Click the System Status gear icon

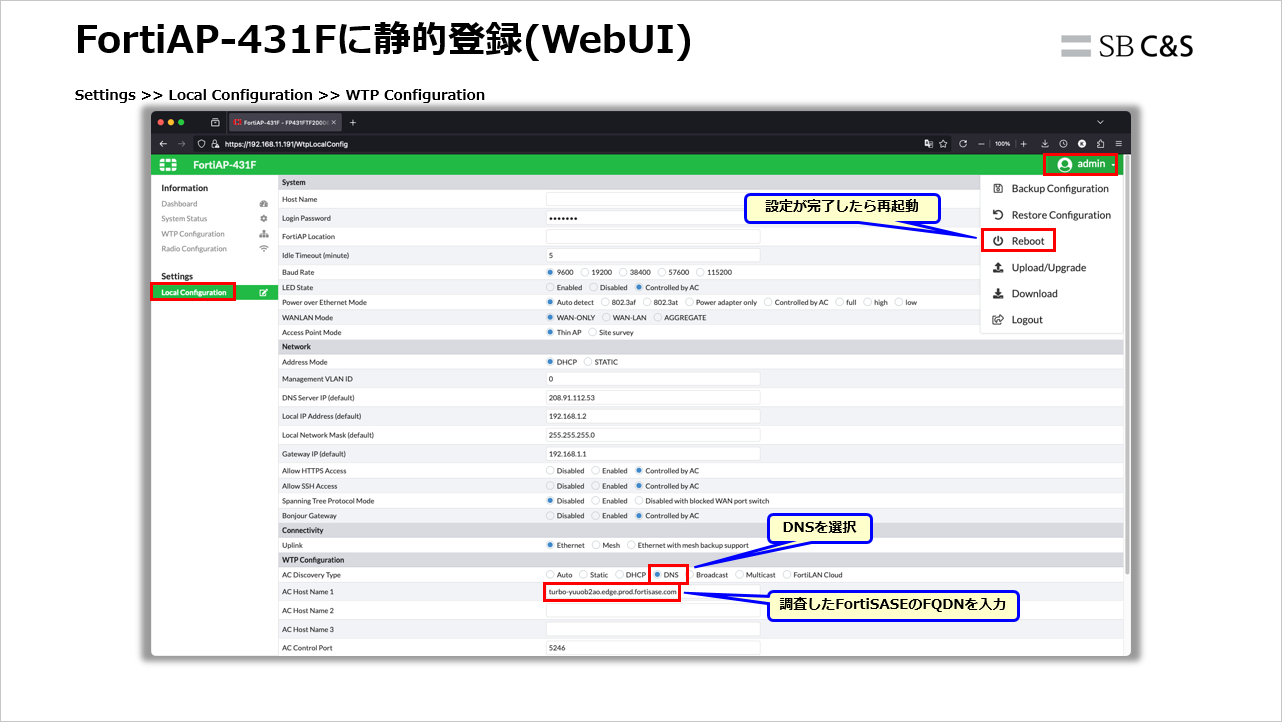[x=264, y=219]
